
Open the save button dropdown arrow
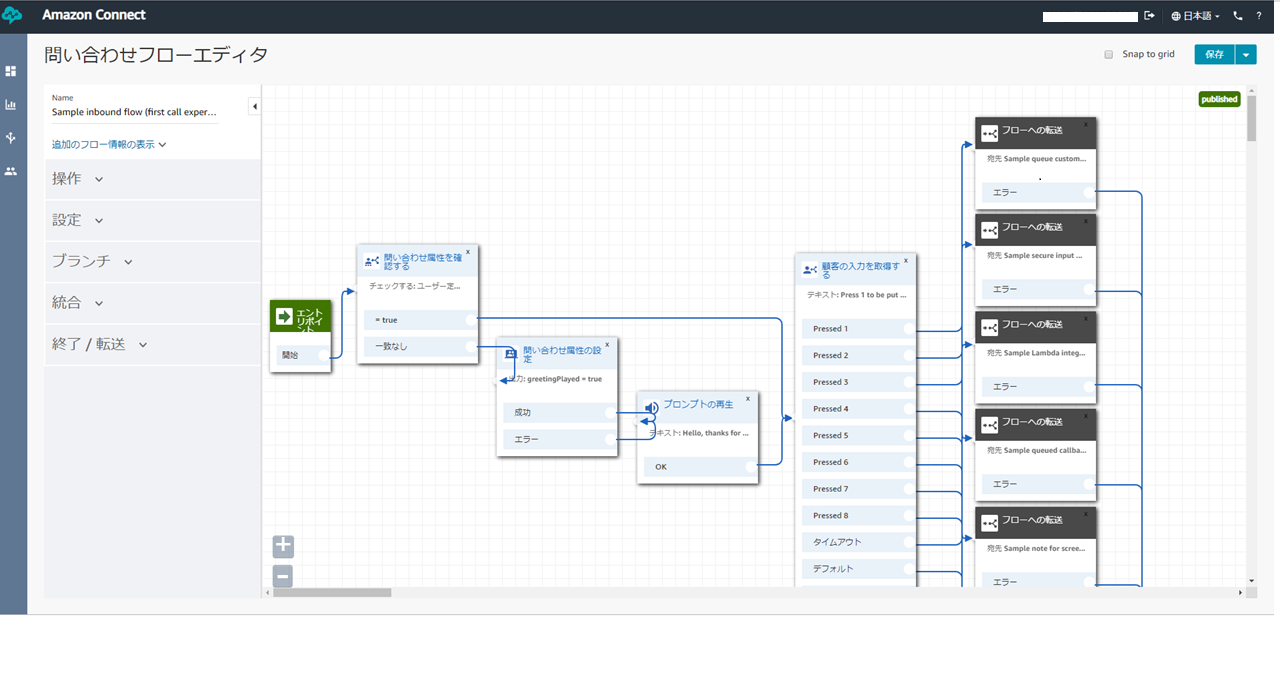[1245, 55]
